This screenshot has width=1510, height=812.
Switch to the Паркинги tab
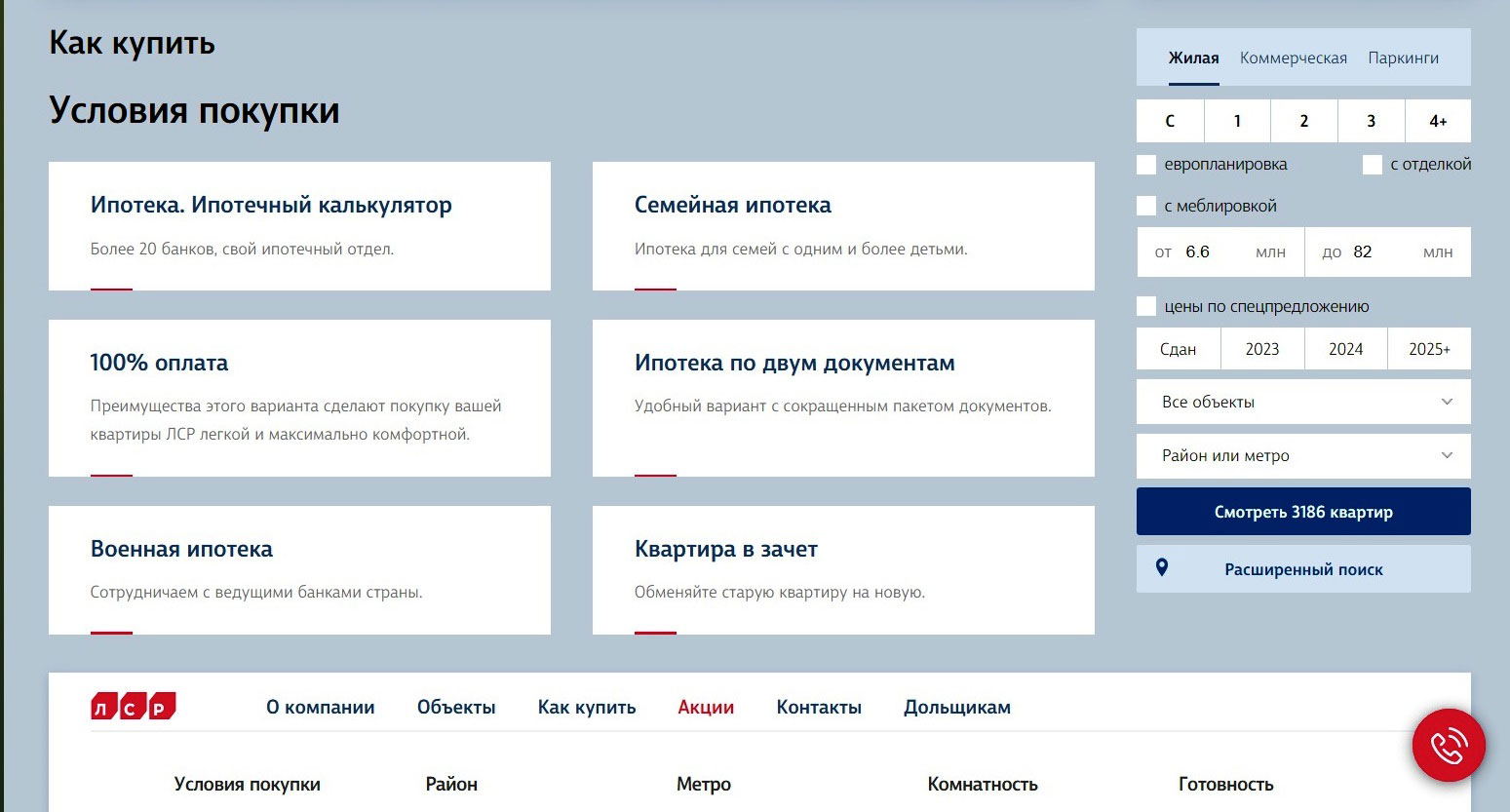coord(1403,58)
